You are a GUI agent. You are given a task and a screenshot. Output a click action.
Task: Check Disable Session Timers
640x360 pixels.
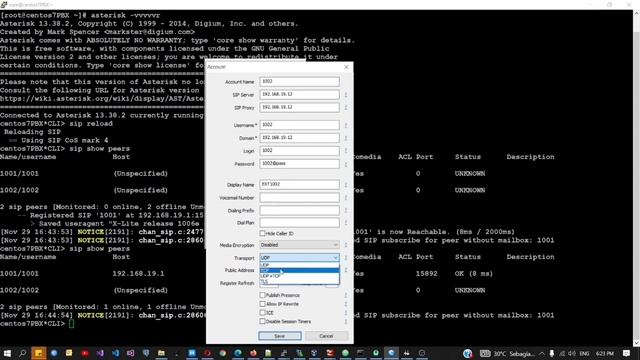262,322
